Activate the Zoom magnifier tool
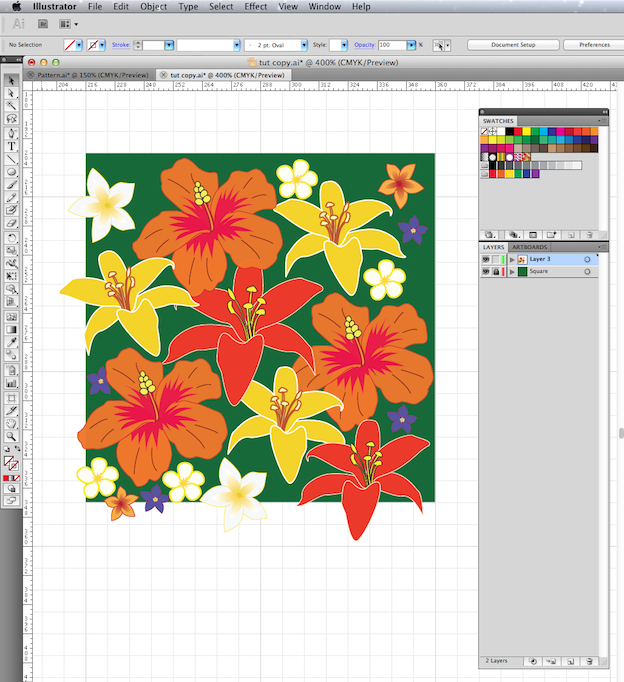 click(x=11, y=436)
